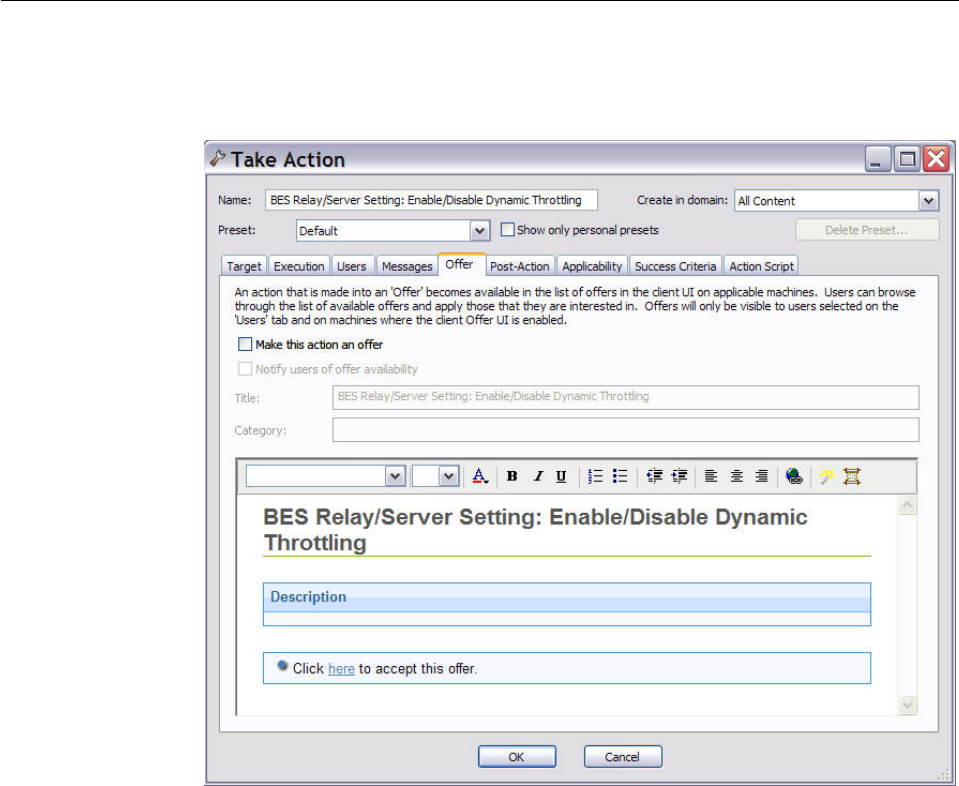This screenshot has width=959, height=786.
Task: Click the Delete Preset button
Action: point(867,230)
